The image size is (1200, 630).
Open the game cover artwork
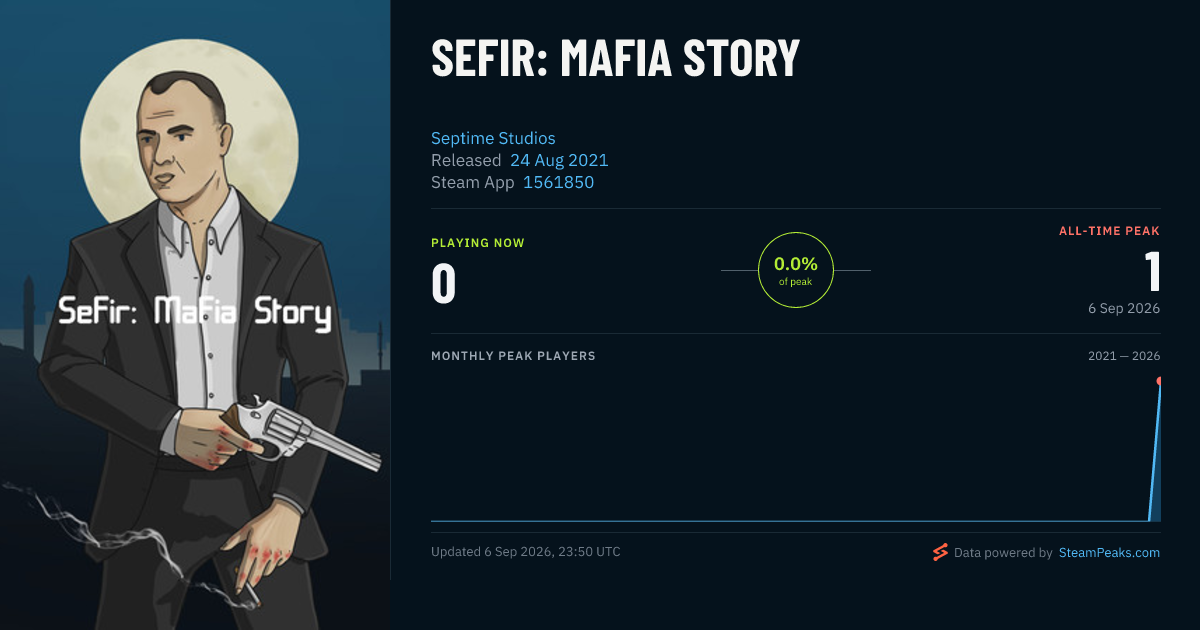(195, 315)
